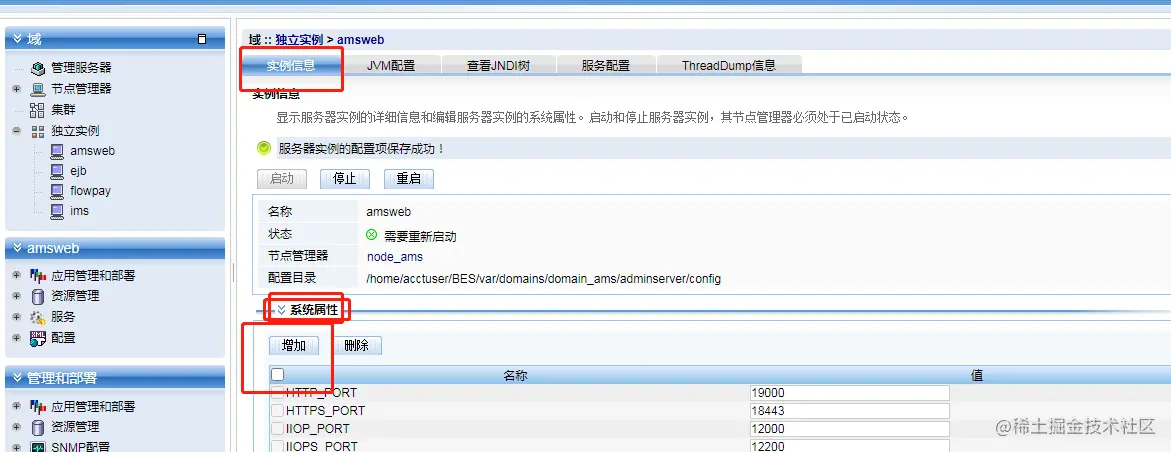1171x452 pixels.
Task: Collapse the 独立实例 tree node
Action: coord(16,131)
